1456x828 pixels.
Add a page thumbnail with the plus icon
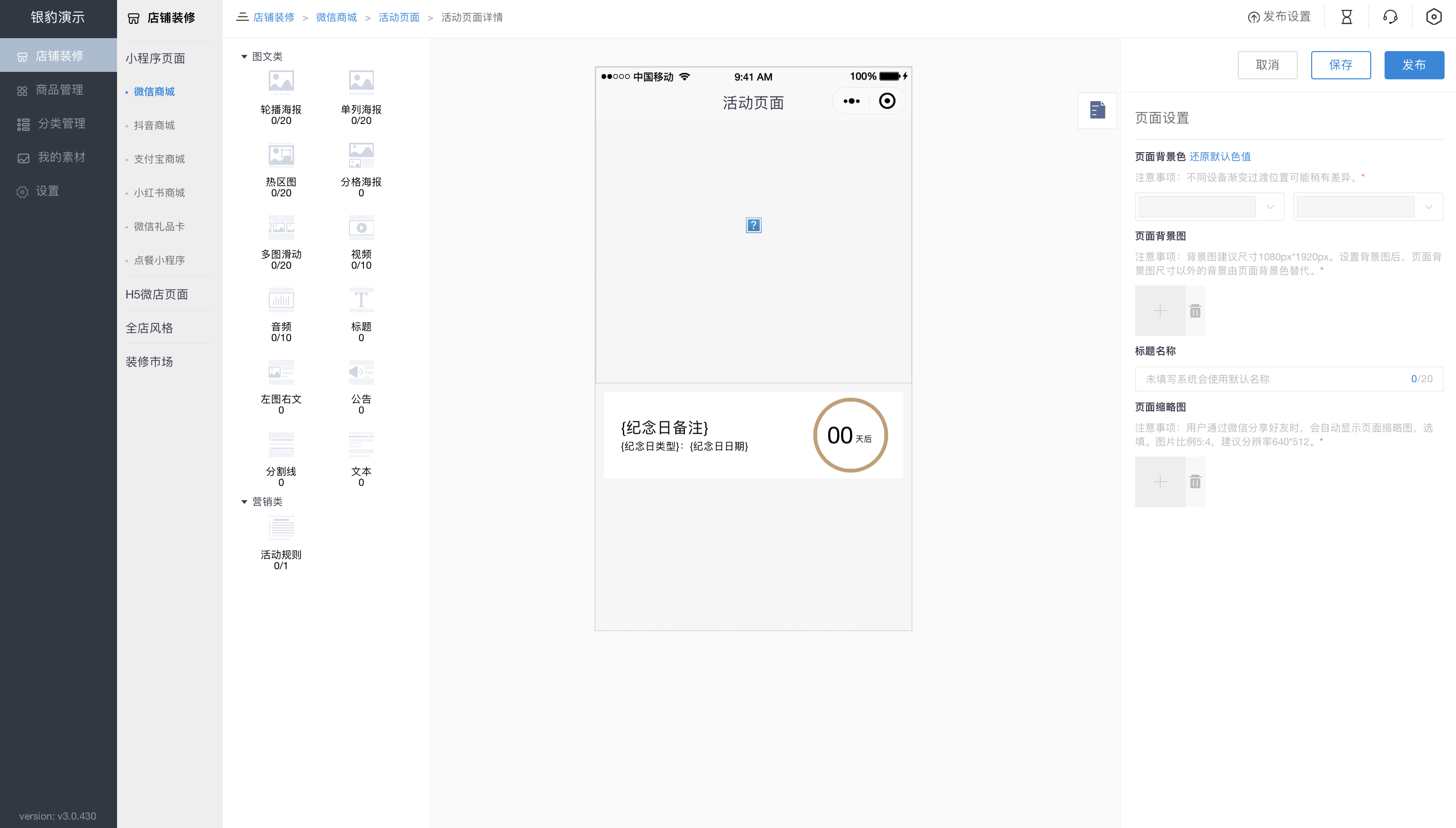(x=1159, y=481)
